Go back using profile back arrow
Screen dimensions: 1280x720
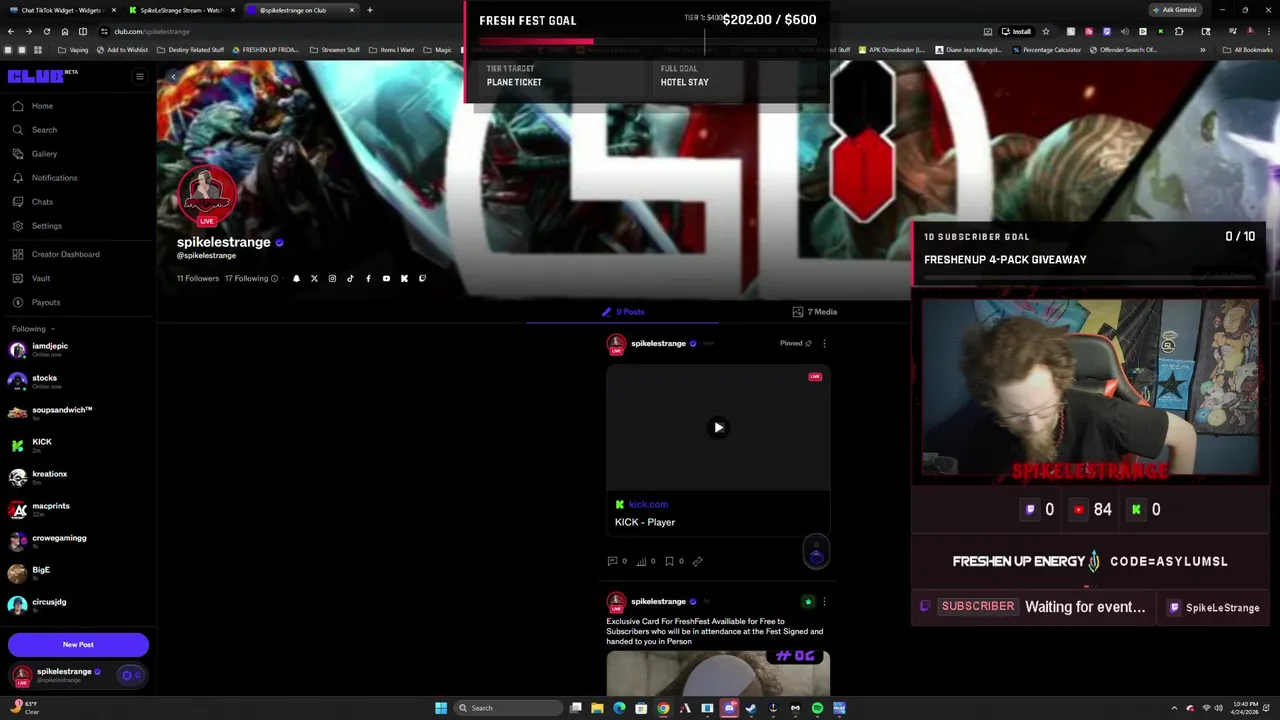[172, 77]
